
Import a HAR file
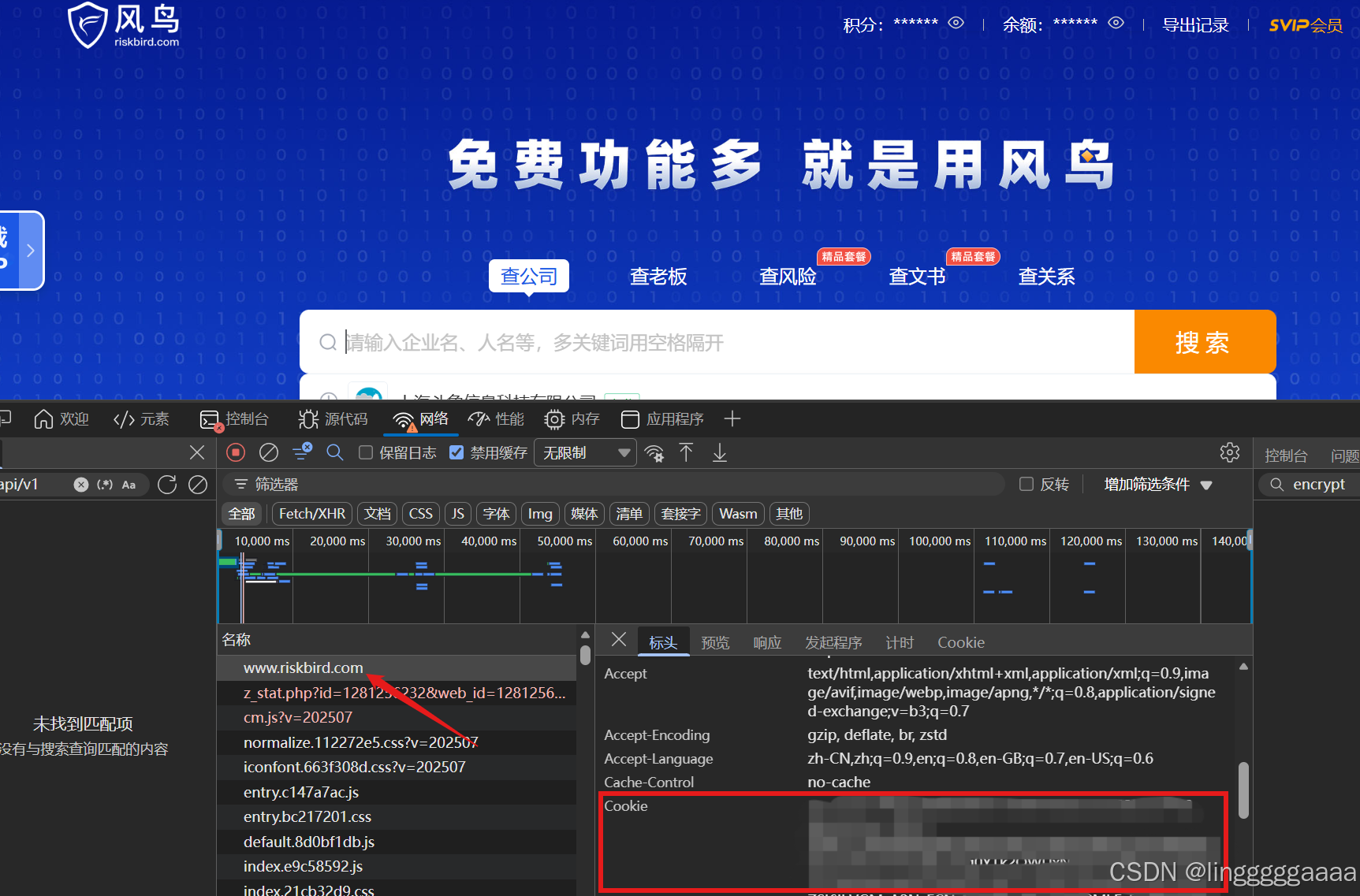[x=686, y=452]
